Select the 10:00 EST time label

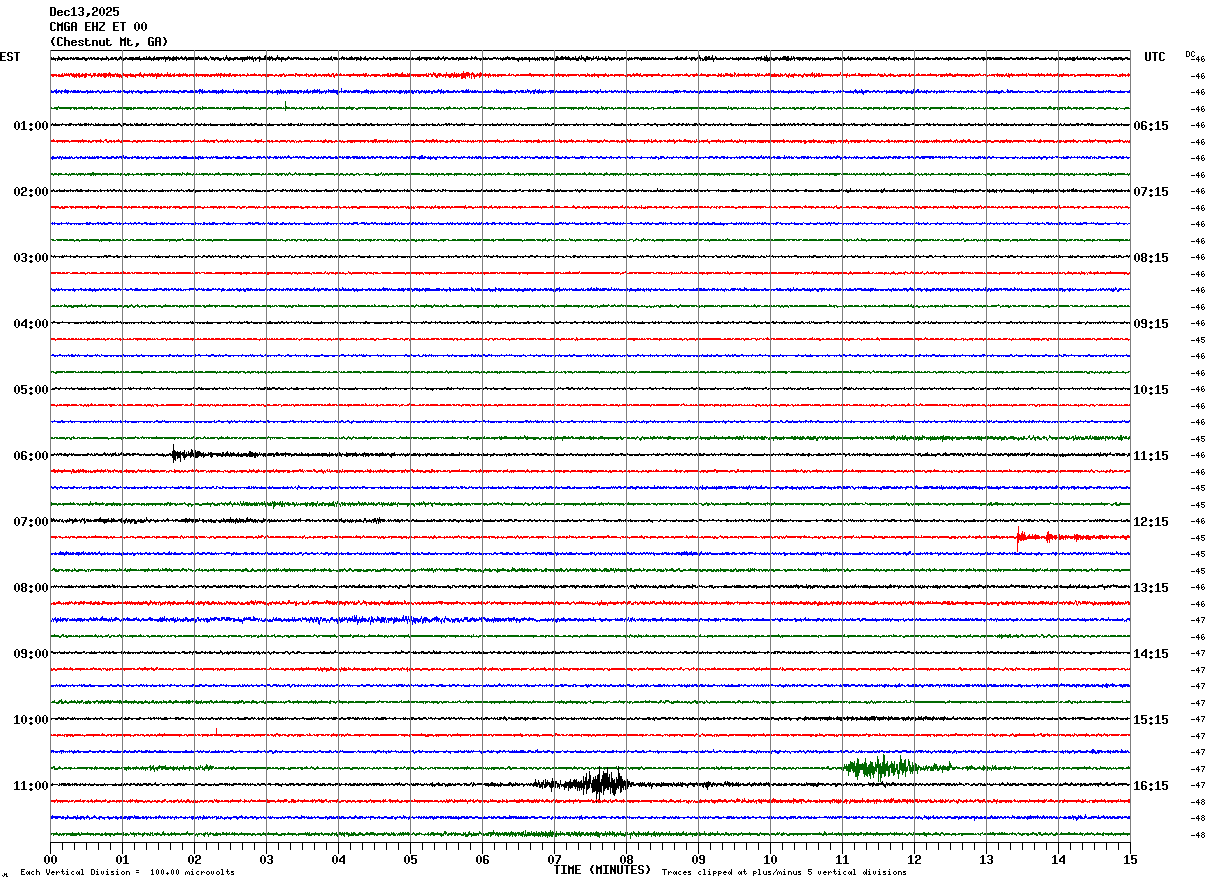click(x=30, y=720)
